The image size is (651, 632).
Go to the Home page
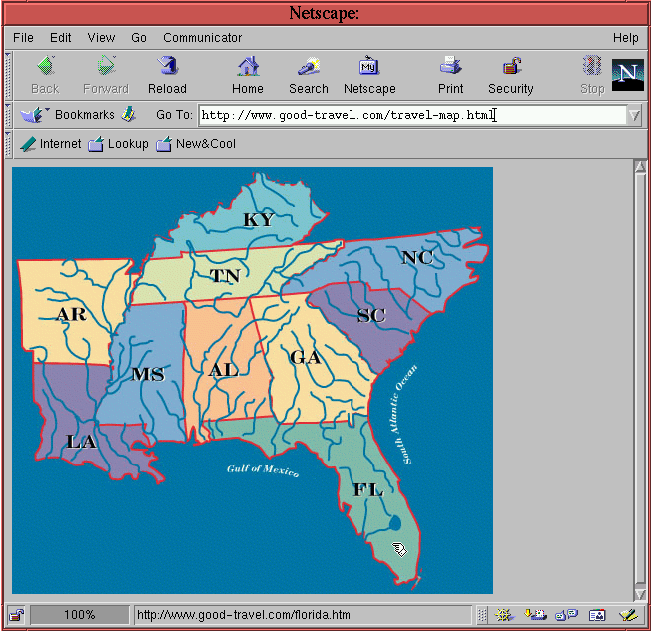coord(248,75)
